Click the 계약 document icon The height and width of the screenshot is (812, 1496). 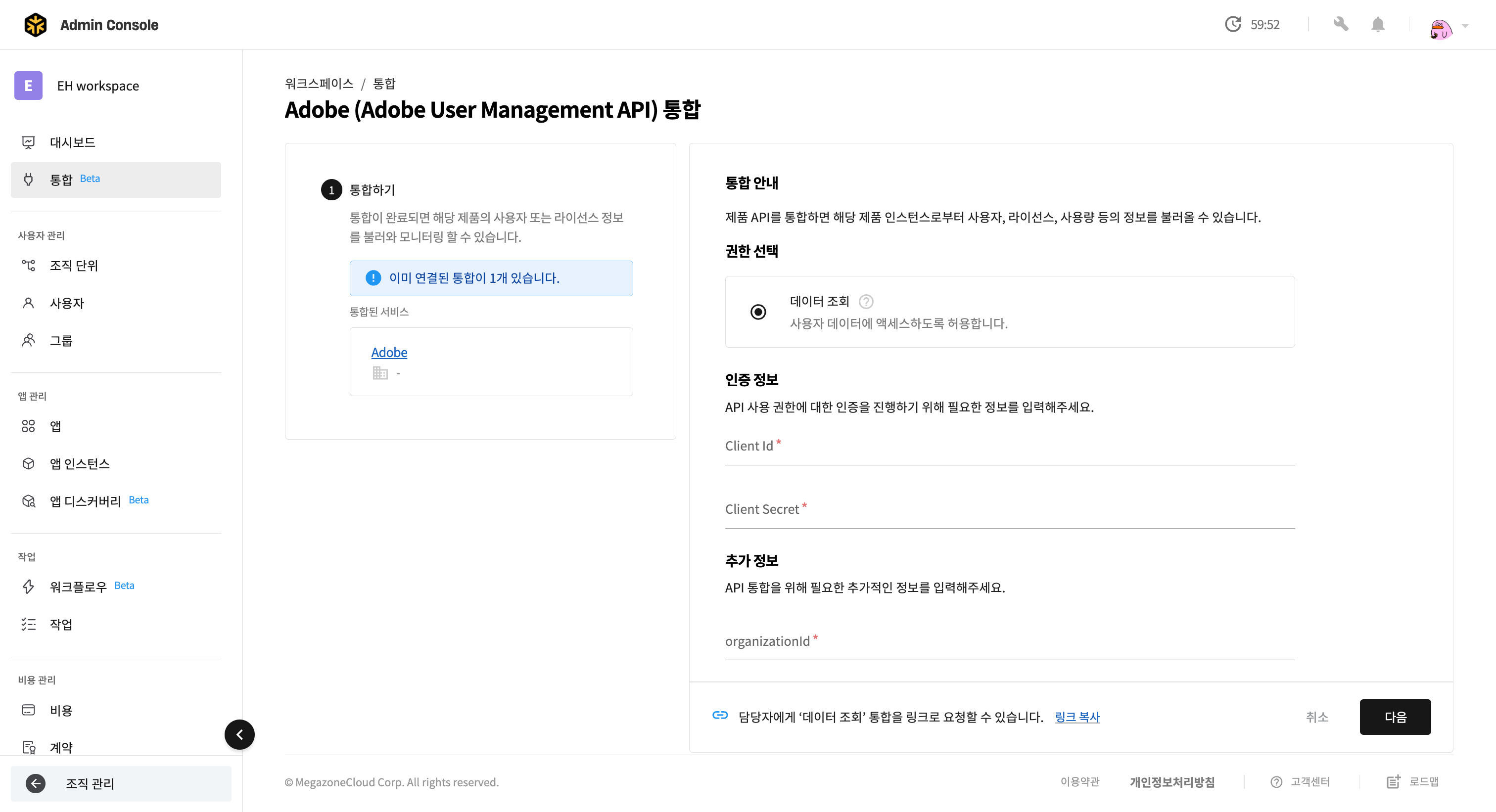(x=29, y=748)
